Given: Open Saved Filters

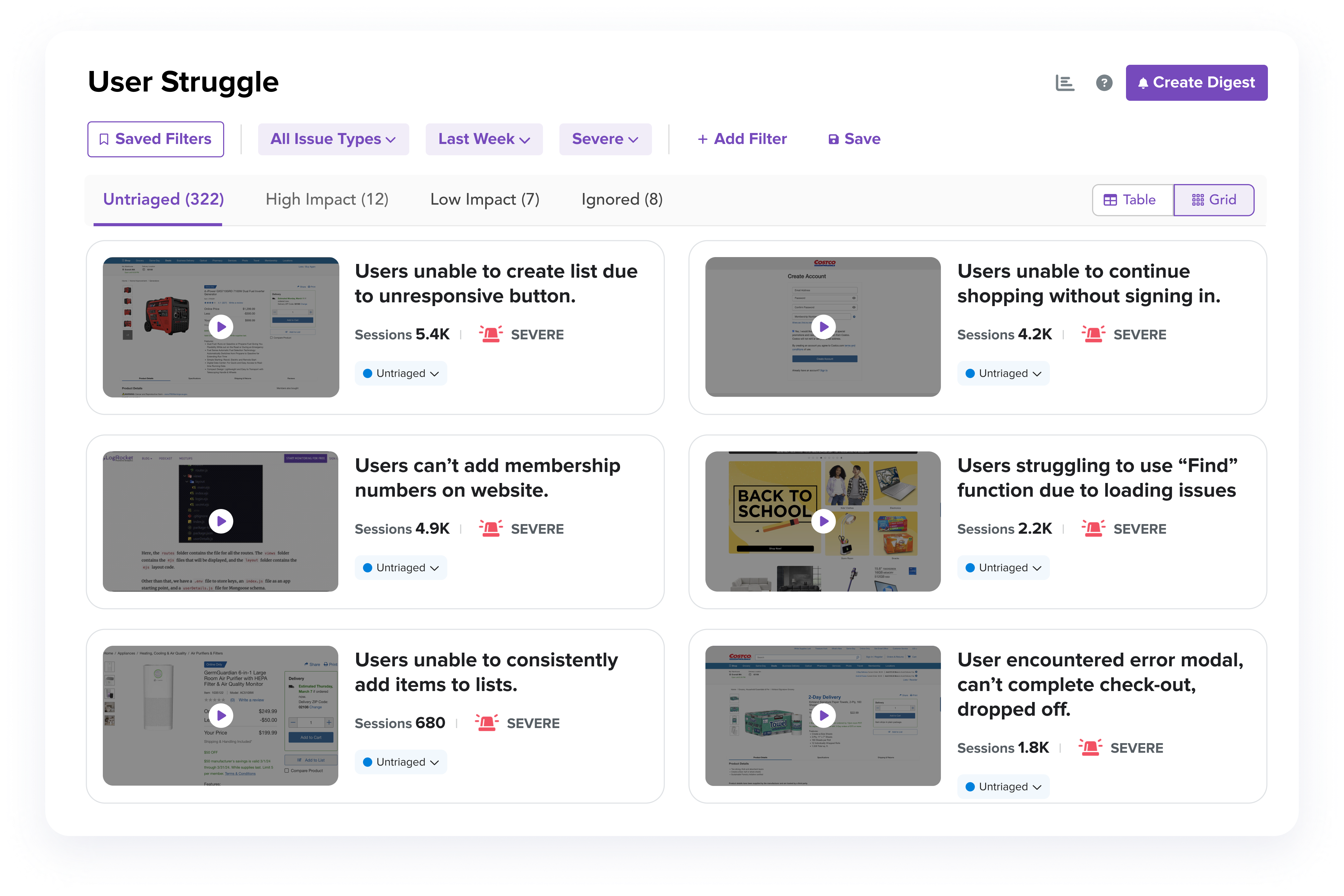Looking at the screenshot, I should click(155, 140).
